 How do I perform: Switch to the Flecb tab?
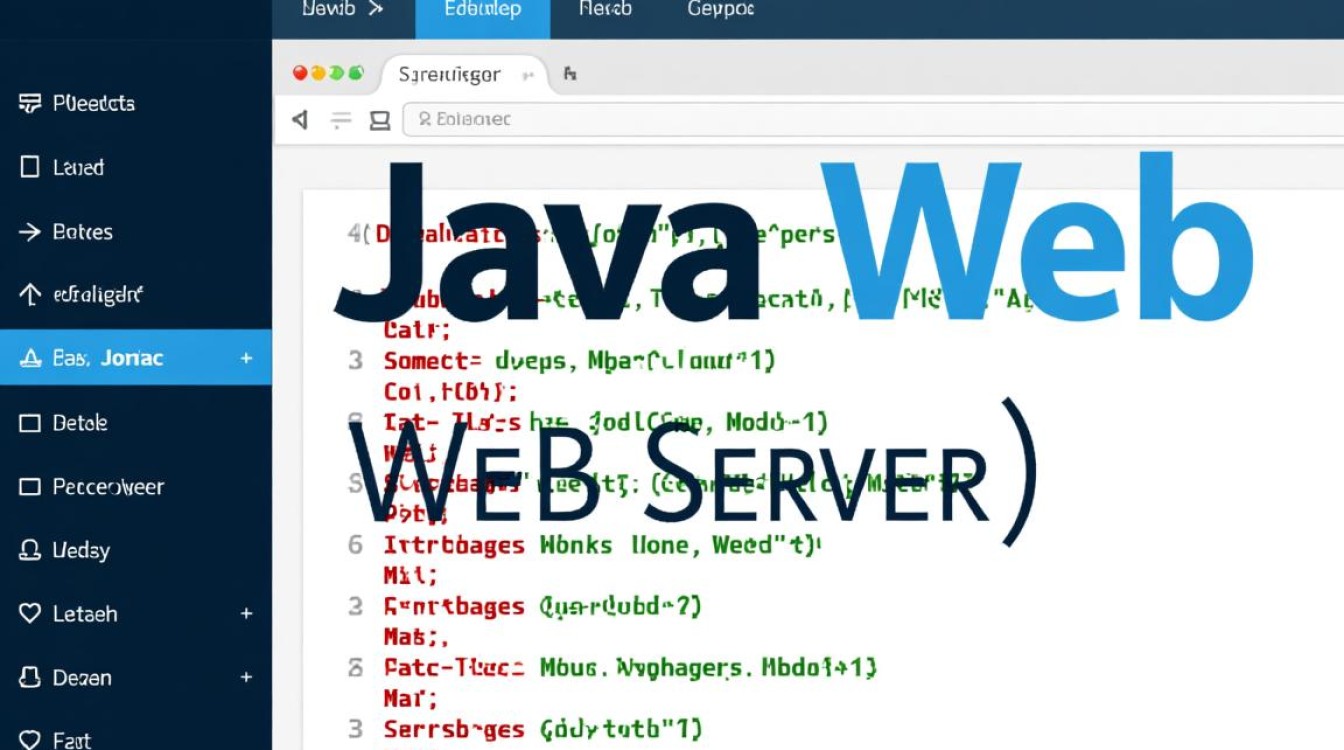click(x=605, y=10)
